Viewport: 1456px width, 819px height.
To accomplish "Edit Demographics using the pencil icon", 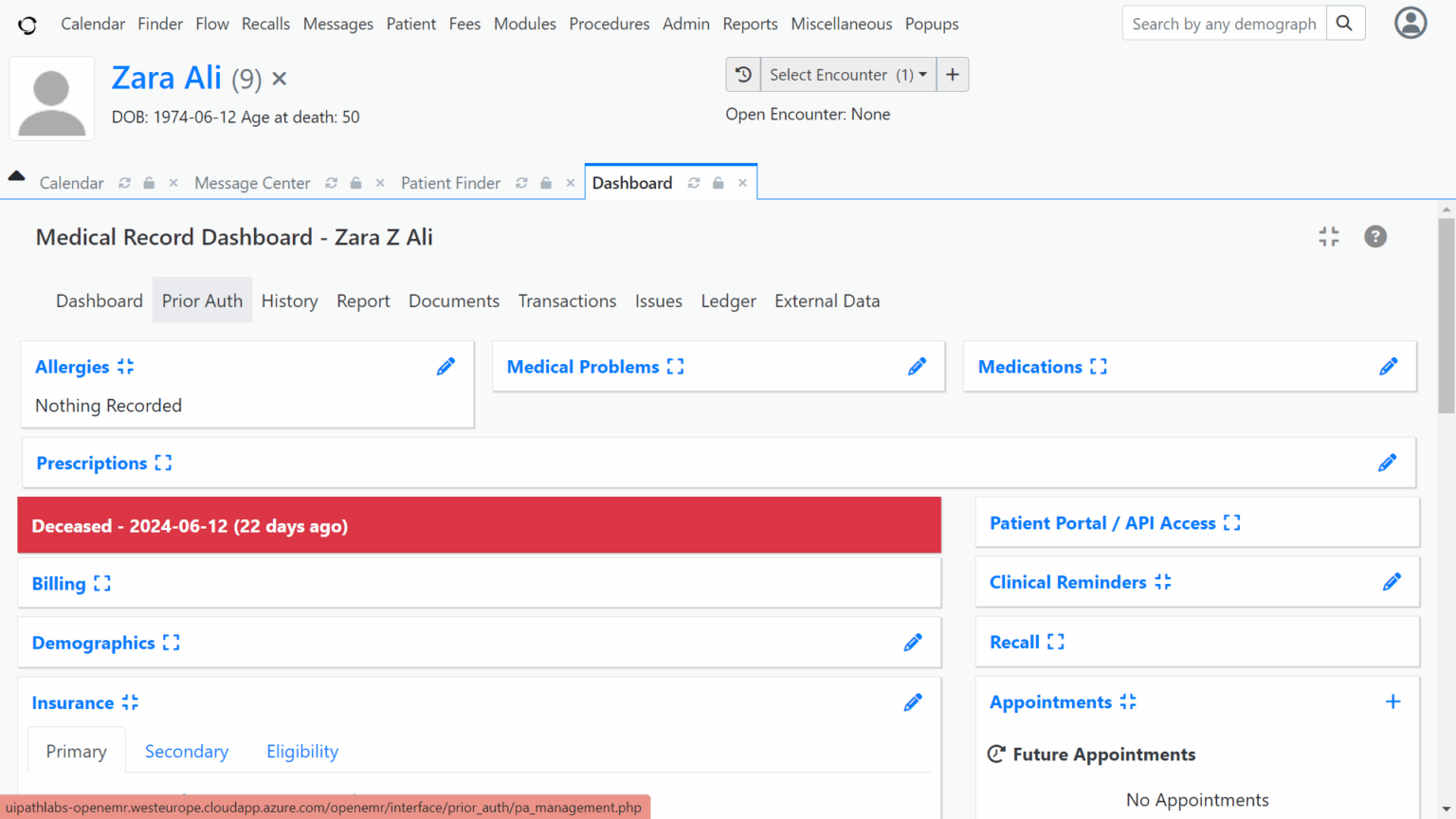I will 912,643.
